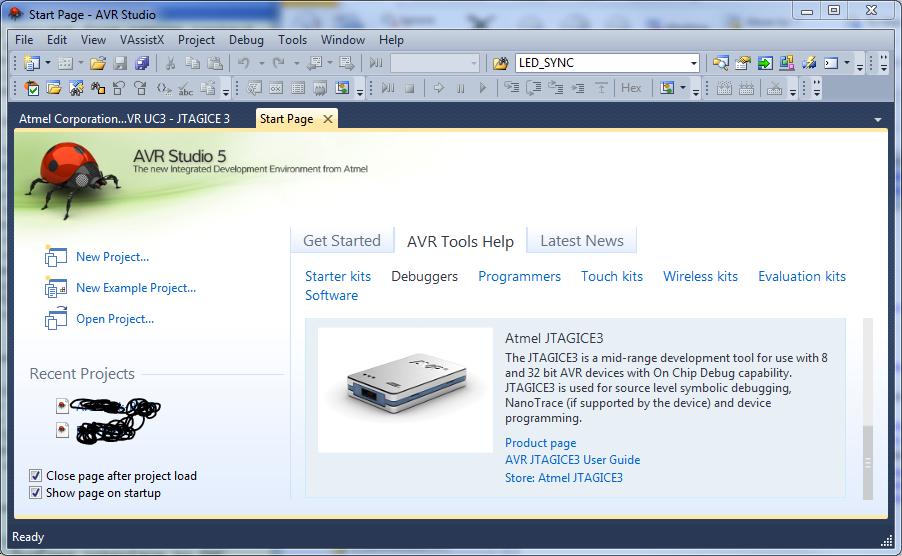Click the Undo arrow icon
Screen dimensions: 902x556
(244, 63)
